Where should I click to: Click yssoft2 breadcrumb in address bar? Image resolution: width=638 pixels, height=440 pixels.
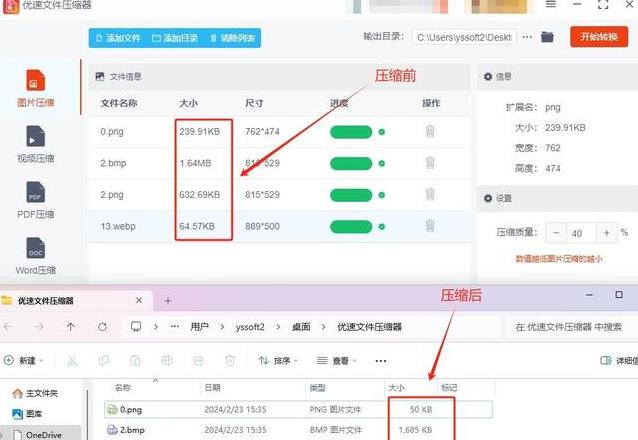[x=250, y=327]
